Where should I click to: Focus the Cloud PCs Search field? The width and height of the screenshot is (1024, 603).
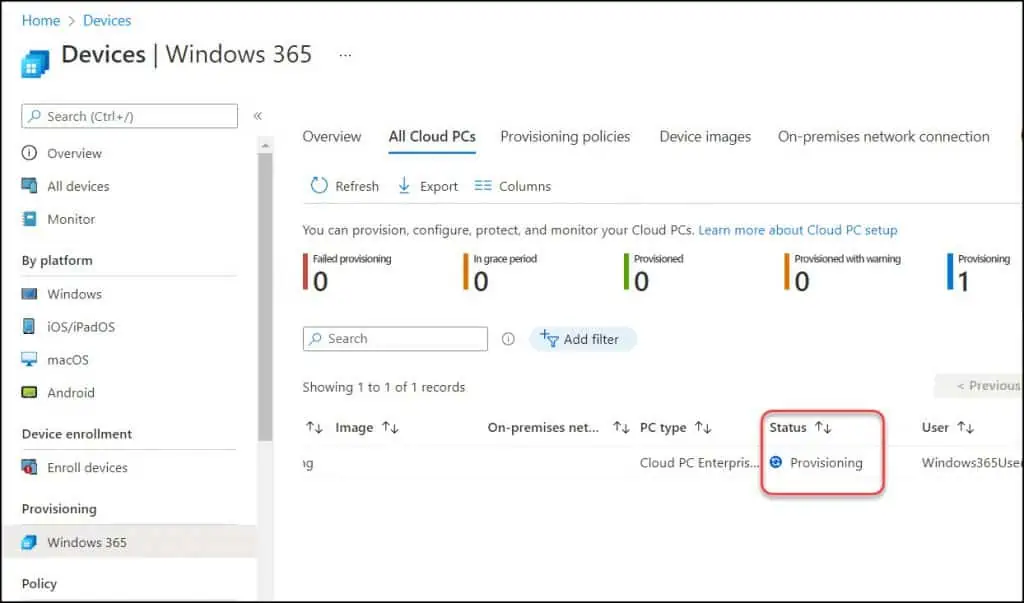(x=395, y=338)
